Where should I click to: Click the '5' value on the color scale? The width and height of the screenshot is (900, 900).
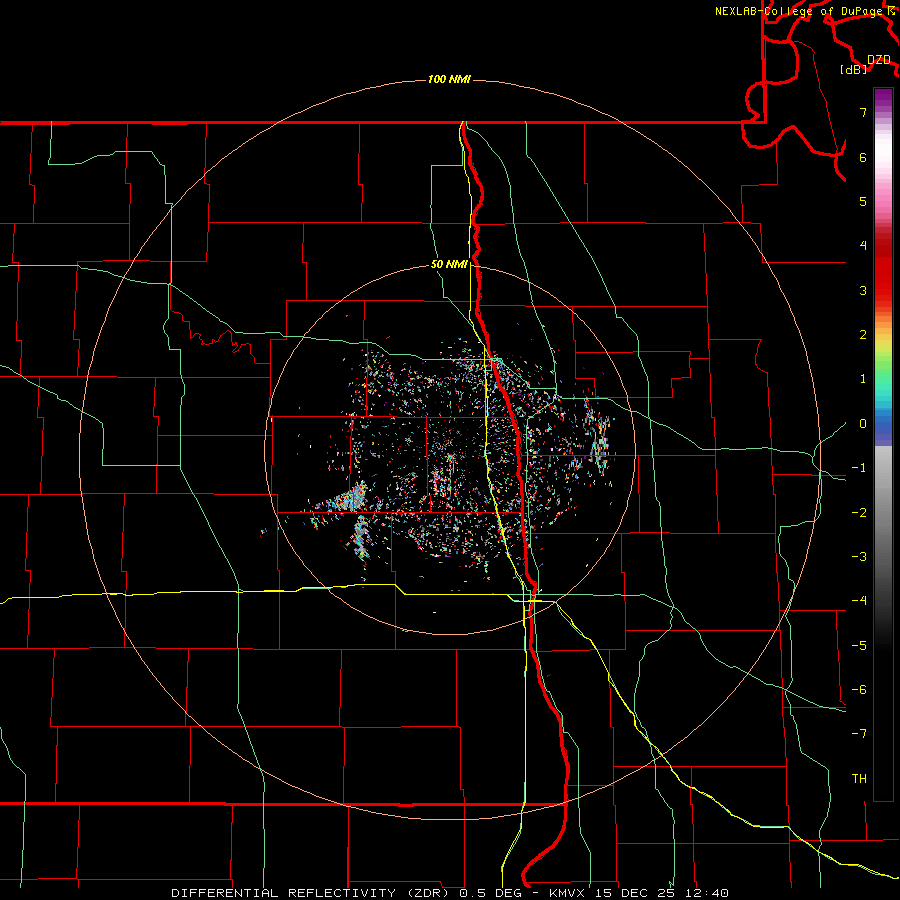[863, 201]
